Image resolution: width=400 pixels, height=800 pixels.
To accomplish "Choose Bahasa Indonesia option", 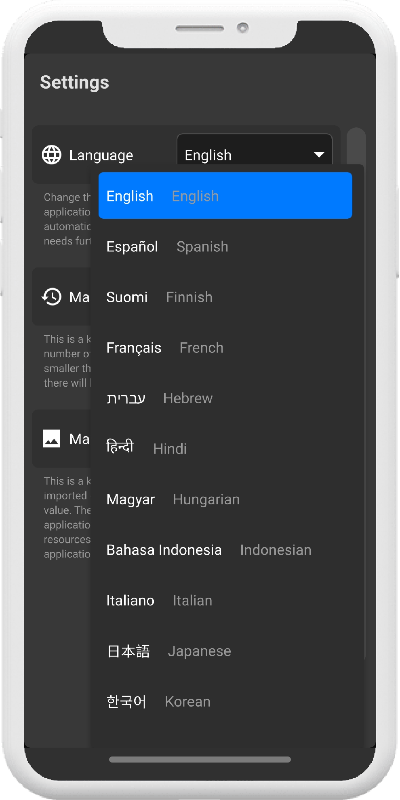I will click(225, 549).
